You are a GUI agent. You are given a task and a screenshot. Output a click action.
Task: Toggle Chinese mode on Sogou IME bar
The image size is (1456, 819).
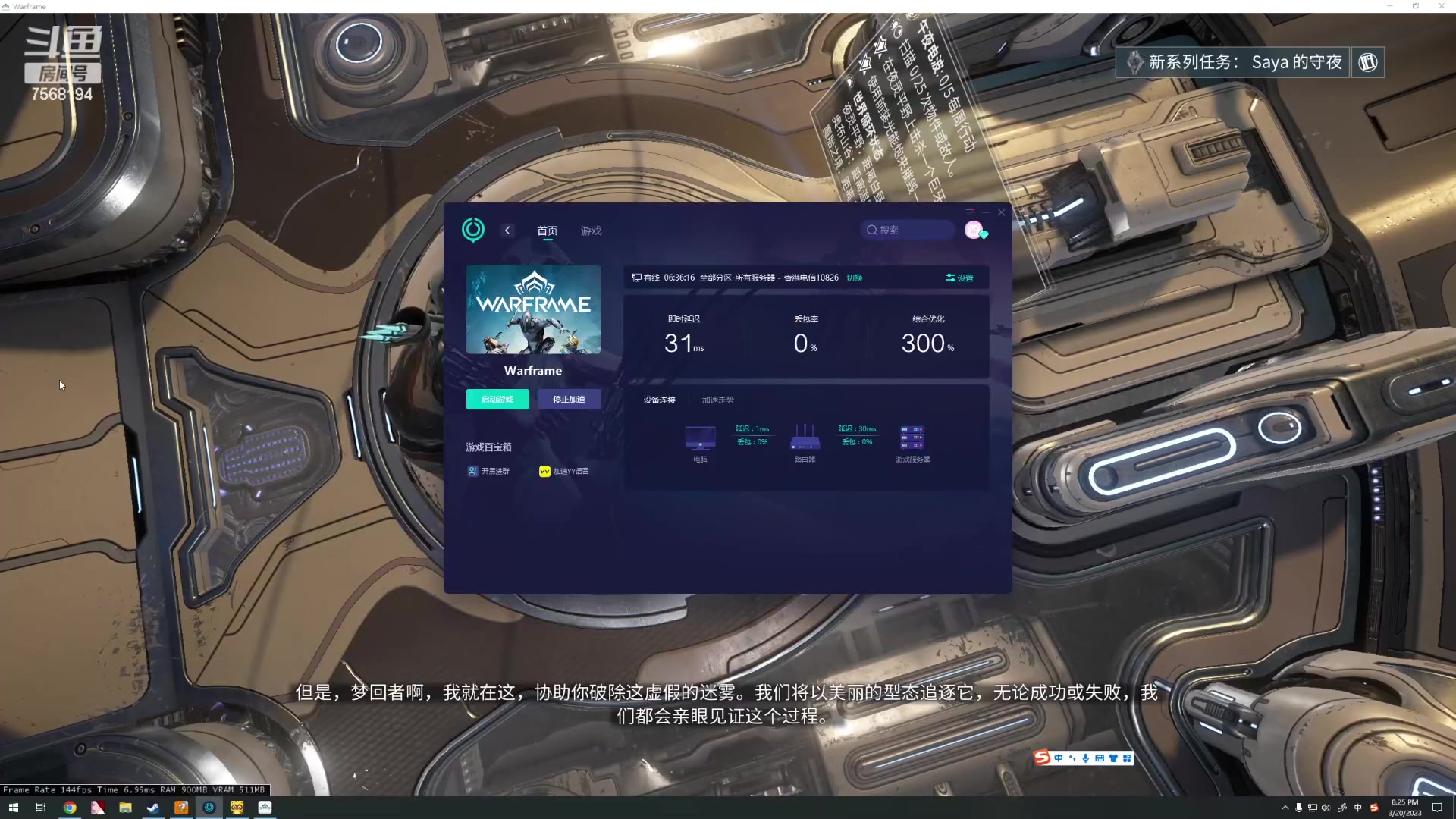pos(1059,758)
